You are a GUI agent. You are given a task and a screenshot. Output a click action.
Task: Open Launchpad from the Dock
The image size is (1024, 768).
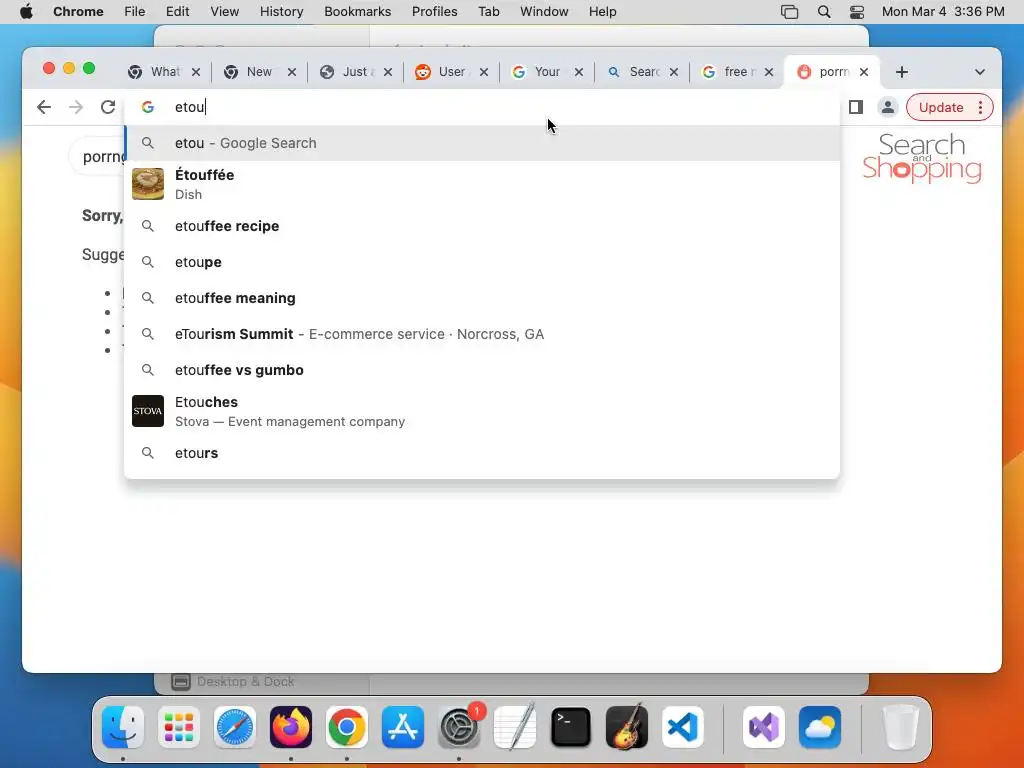(179, 727)
